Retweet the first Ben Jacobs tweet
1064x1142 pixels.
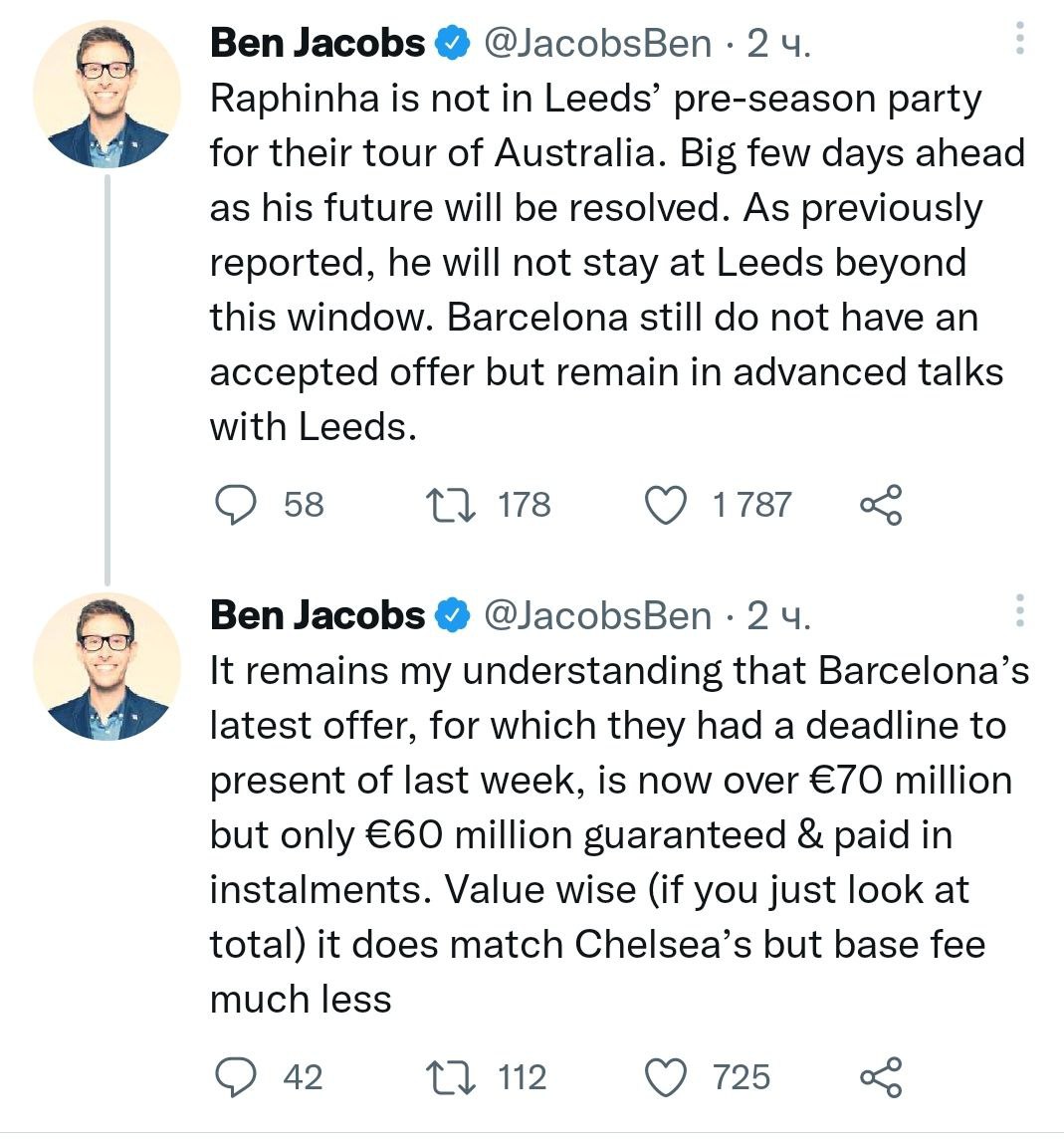448,505
